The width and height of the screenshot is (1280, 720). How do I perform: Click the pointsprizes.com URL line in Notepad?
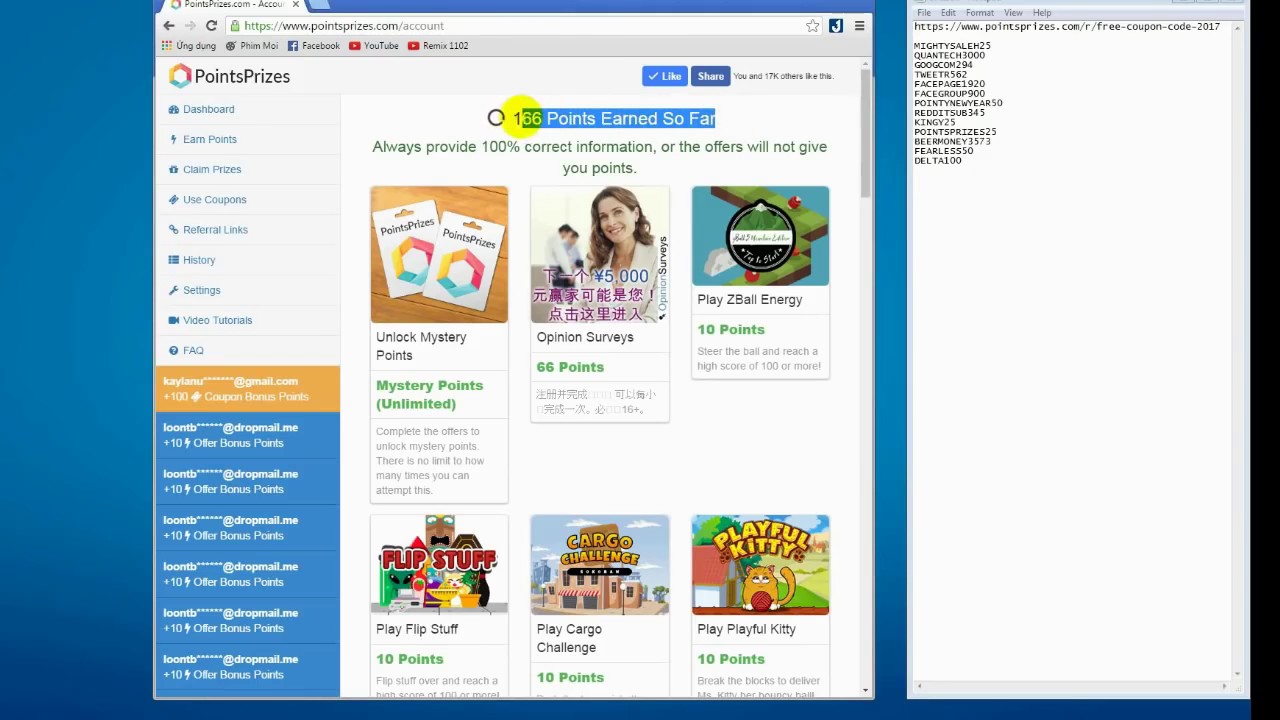coord(1067,27)
